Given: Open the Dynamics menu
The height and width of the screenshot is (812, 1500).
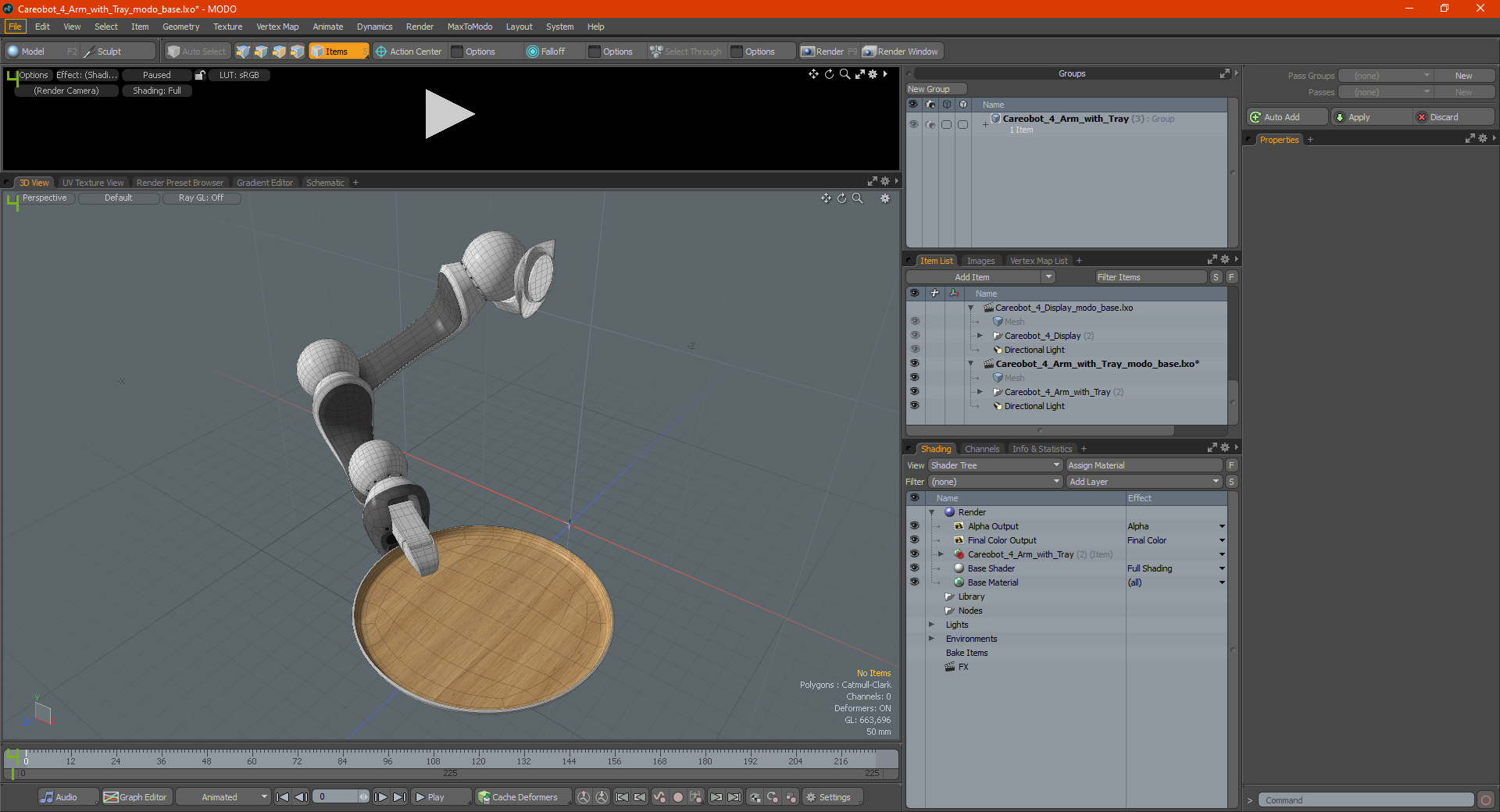Looking at the screenshot, I should pos(374,27).
